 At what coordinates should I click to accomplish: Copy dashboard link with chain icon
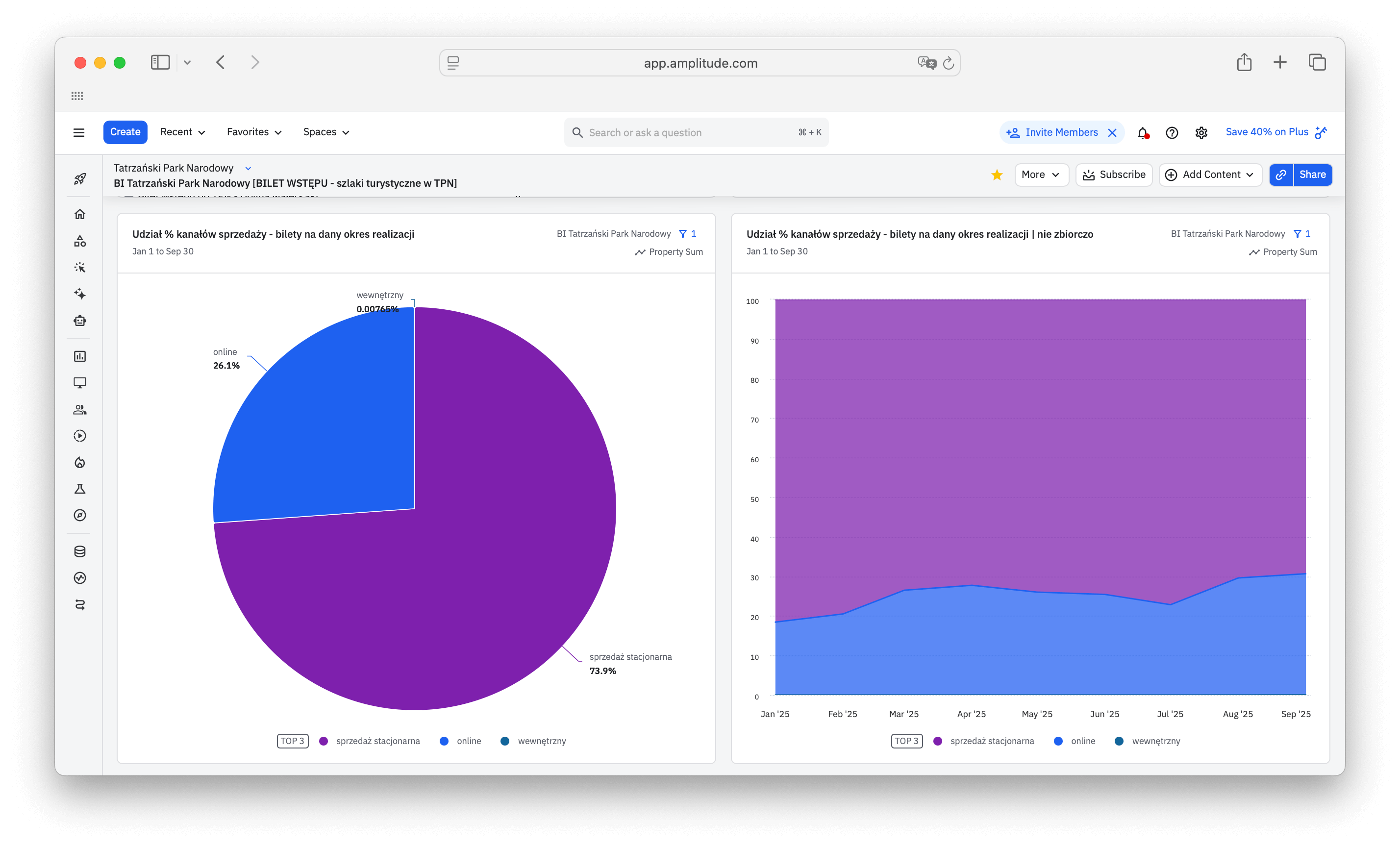[x=1281, y=175]
